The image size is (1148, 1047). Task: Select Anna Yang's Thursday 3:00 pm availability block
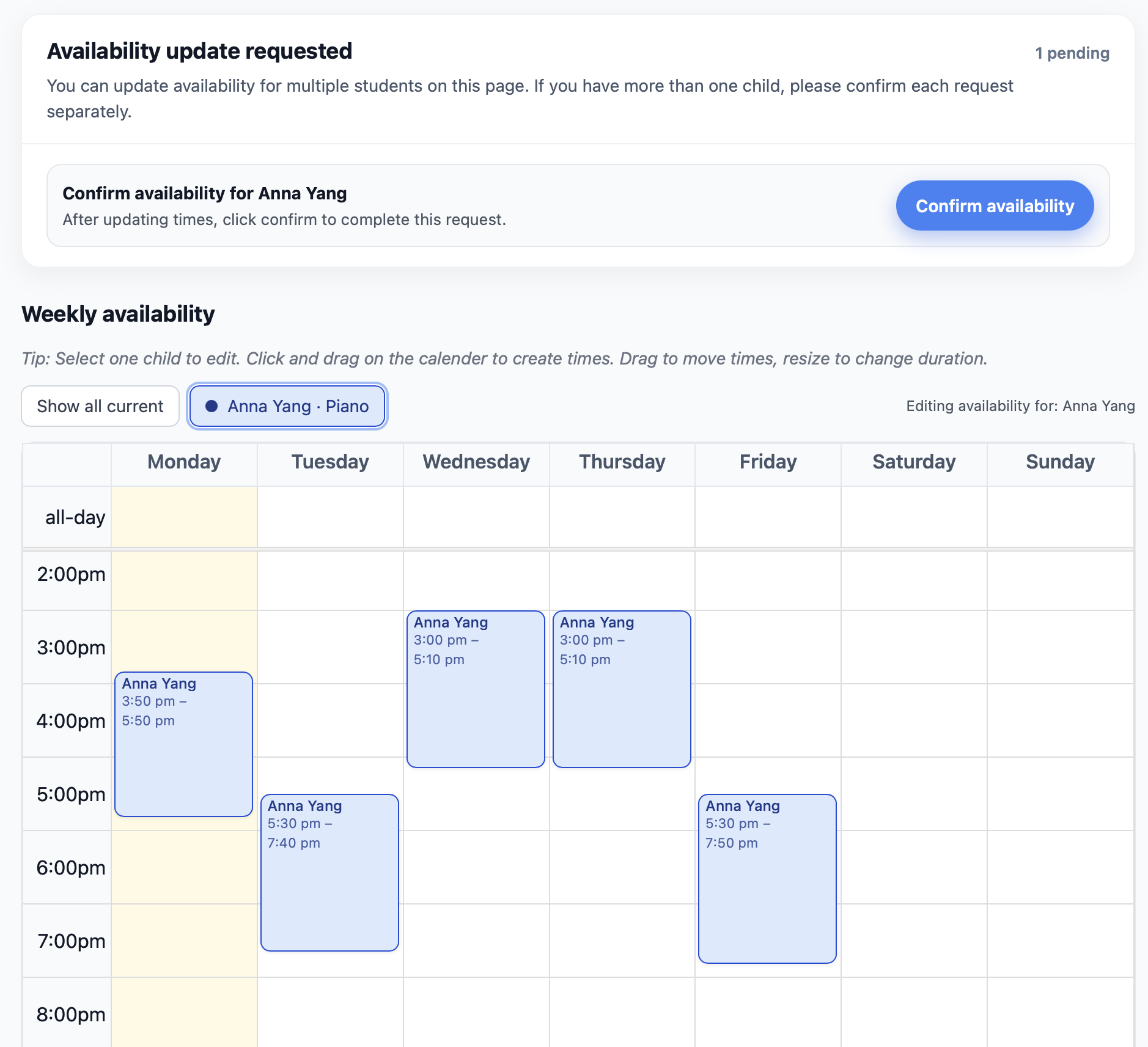point(622,688)
